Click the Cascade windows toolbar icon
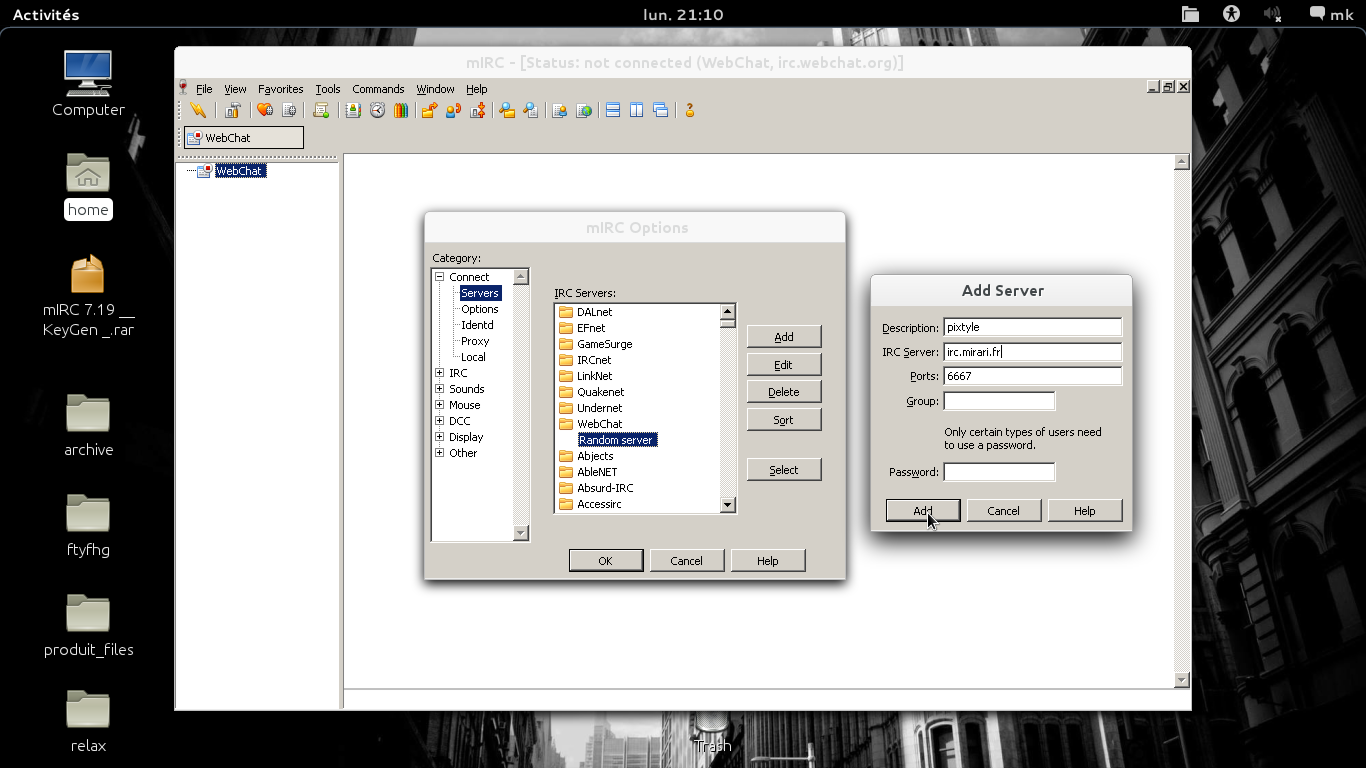1366x768 pixels. pyautogui.click(x=661, y=110)
